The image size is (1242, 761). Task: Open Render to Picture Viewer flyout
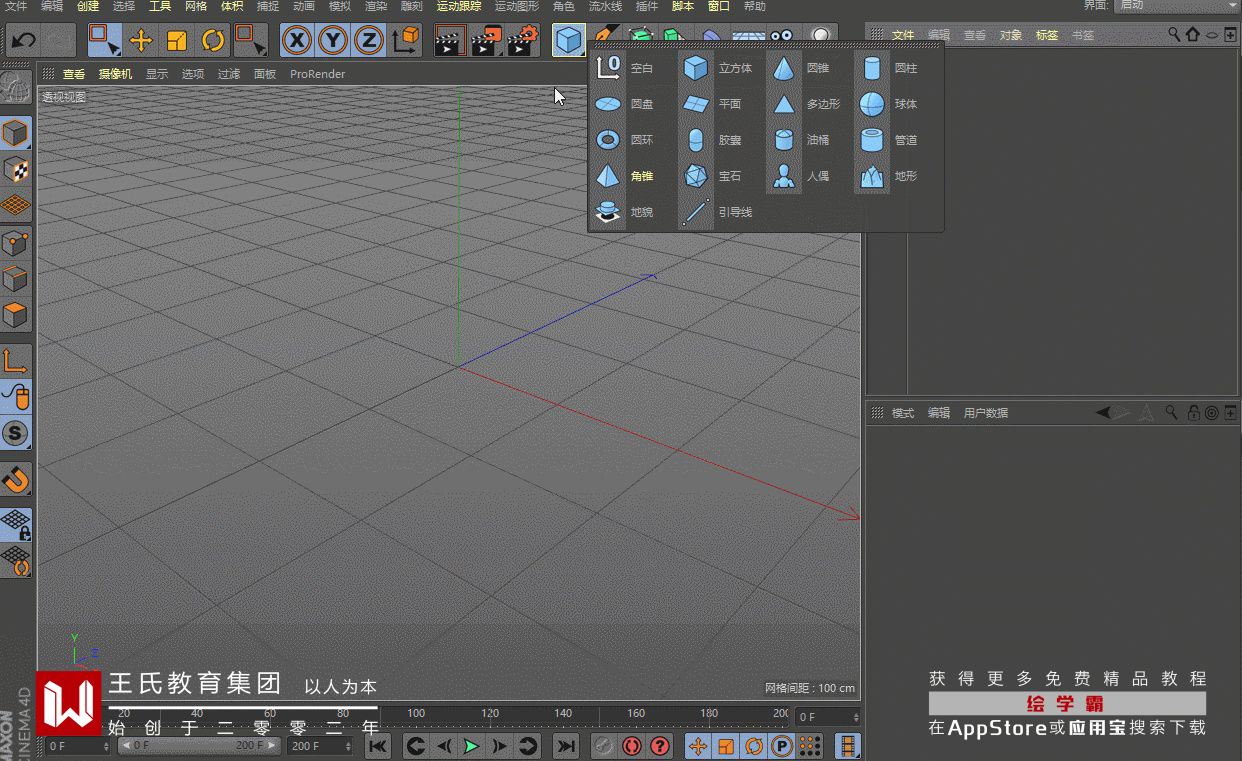point(486,41)
